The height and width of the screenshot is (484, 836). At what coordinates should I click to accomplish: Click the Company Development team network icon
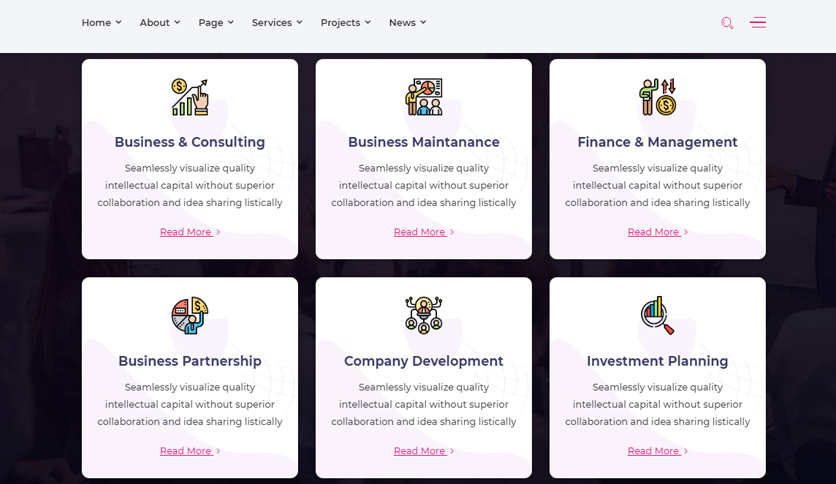coord(424,316)
